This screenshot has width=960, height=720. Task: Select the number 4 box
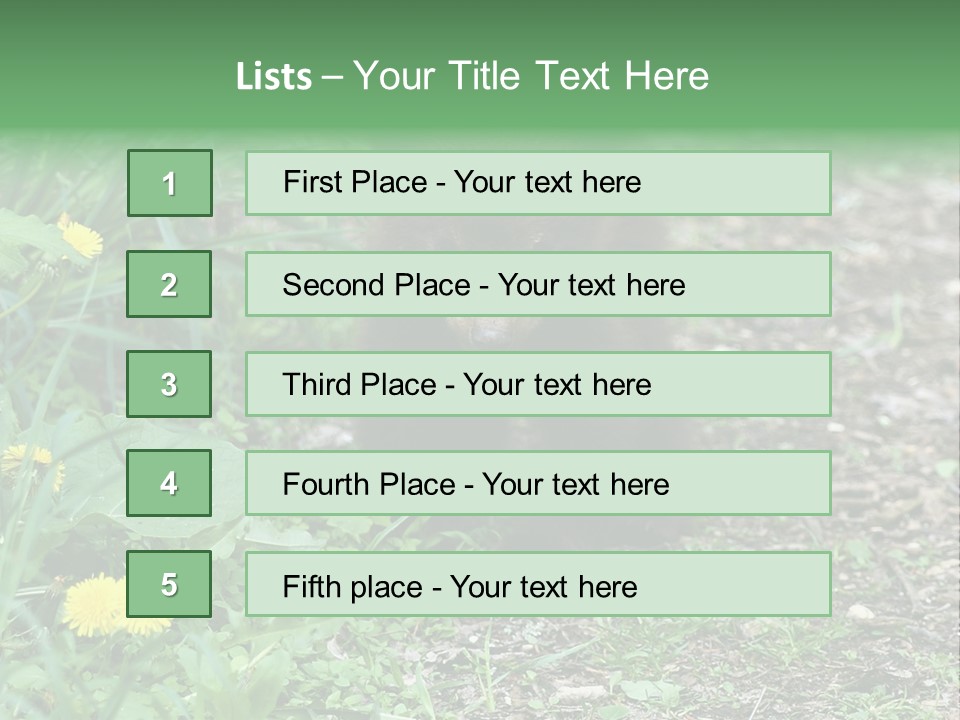coord(169,483)
